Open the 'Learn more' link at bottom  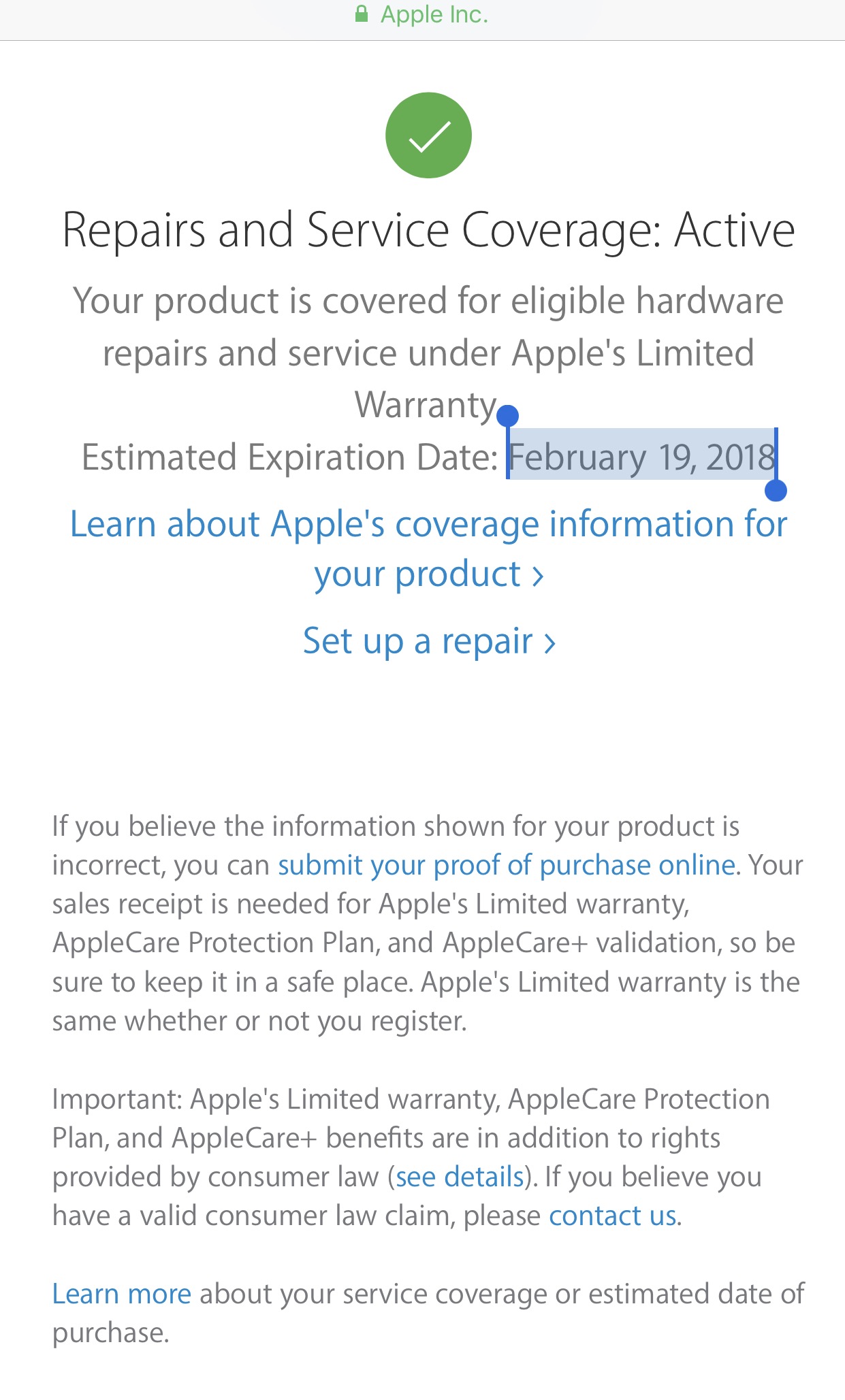click(x=122, y=1294)
